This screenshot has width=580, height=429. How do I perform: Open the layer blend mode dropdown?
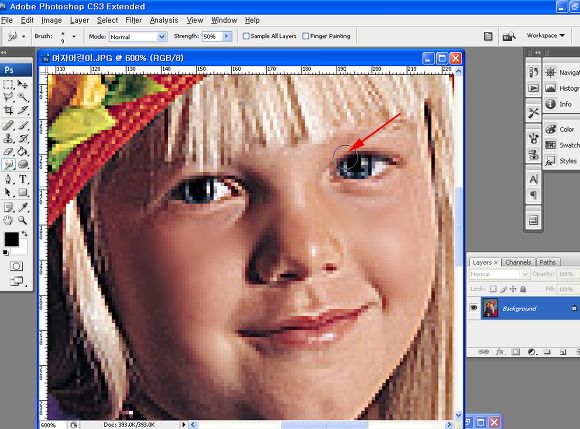coord(499,274)
